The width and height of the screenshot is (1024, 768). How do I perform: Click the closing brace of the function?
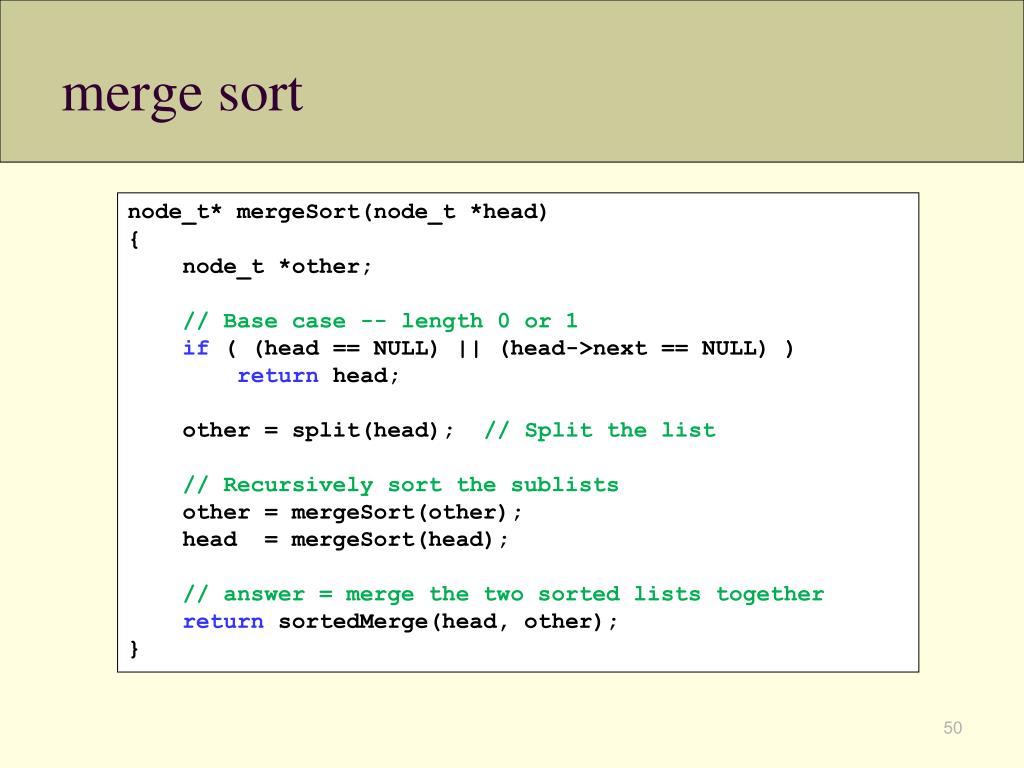tap(134, 649)
